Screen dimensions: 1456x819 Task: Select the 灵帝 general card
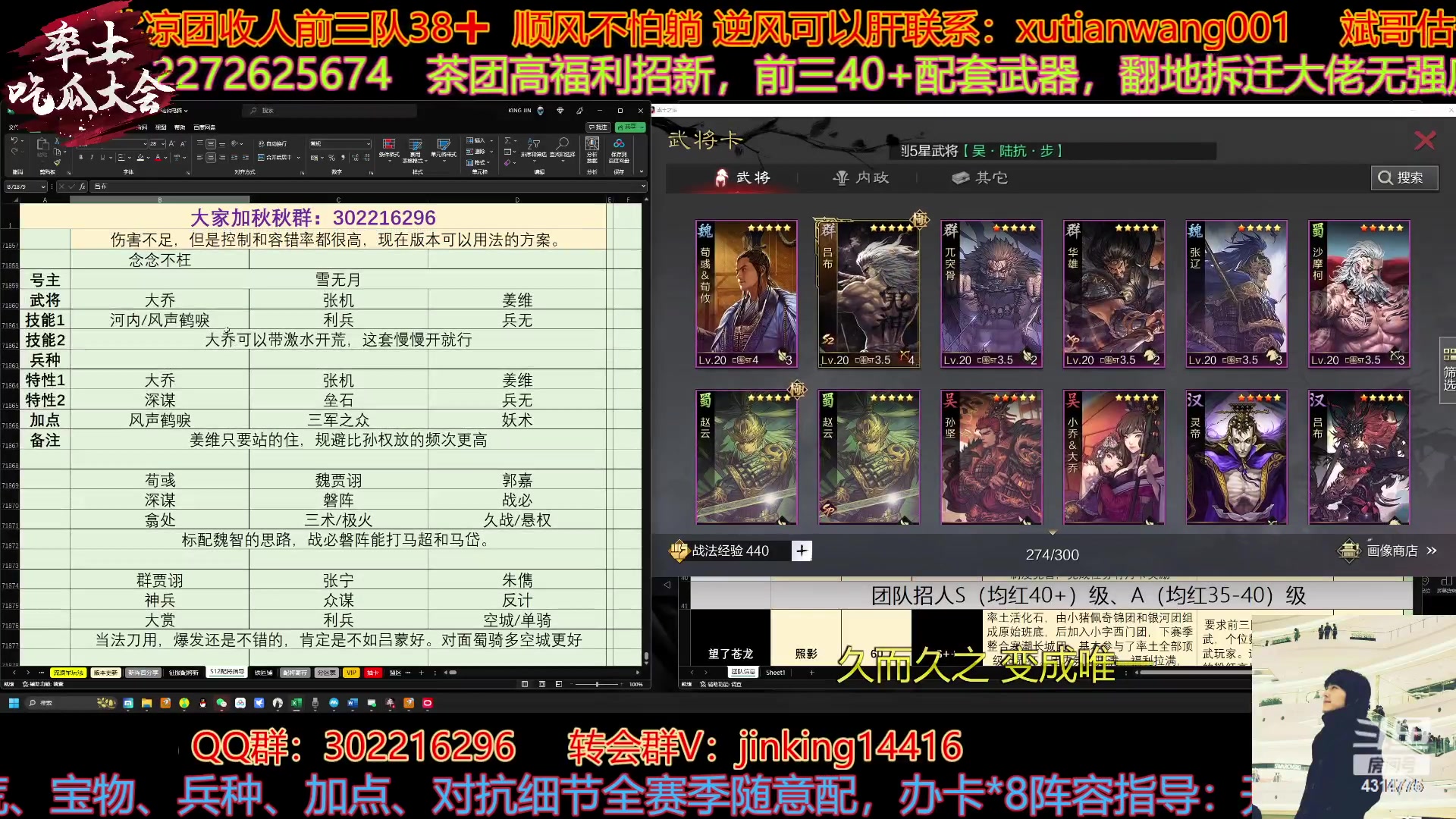[x=1236, y=457]
